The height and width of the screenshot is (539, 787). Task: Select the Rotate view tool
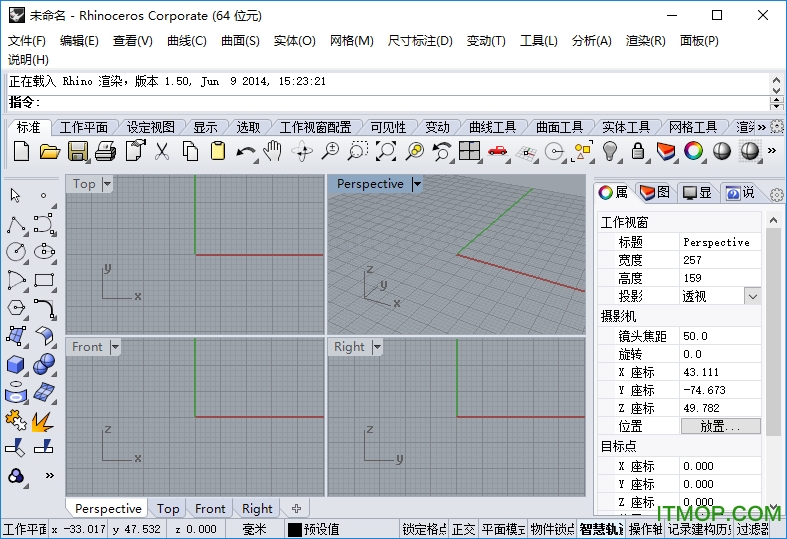click(x=302, y=151)
